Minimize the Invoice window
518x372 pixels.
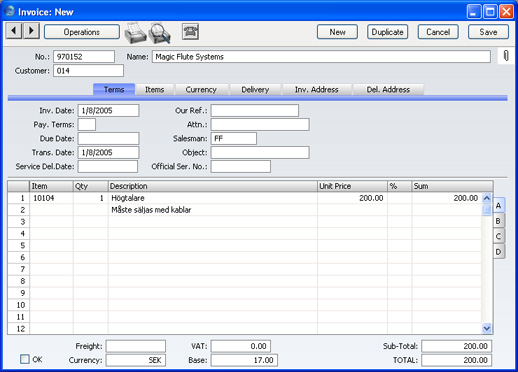point(474,12)
